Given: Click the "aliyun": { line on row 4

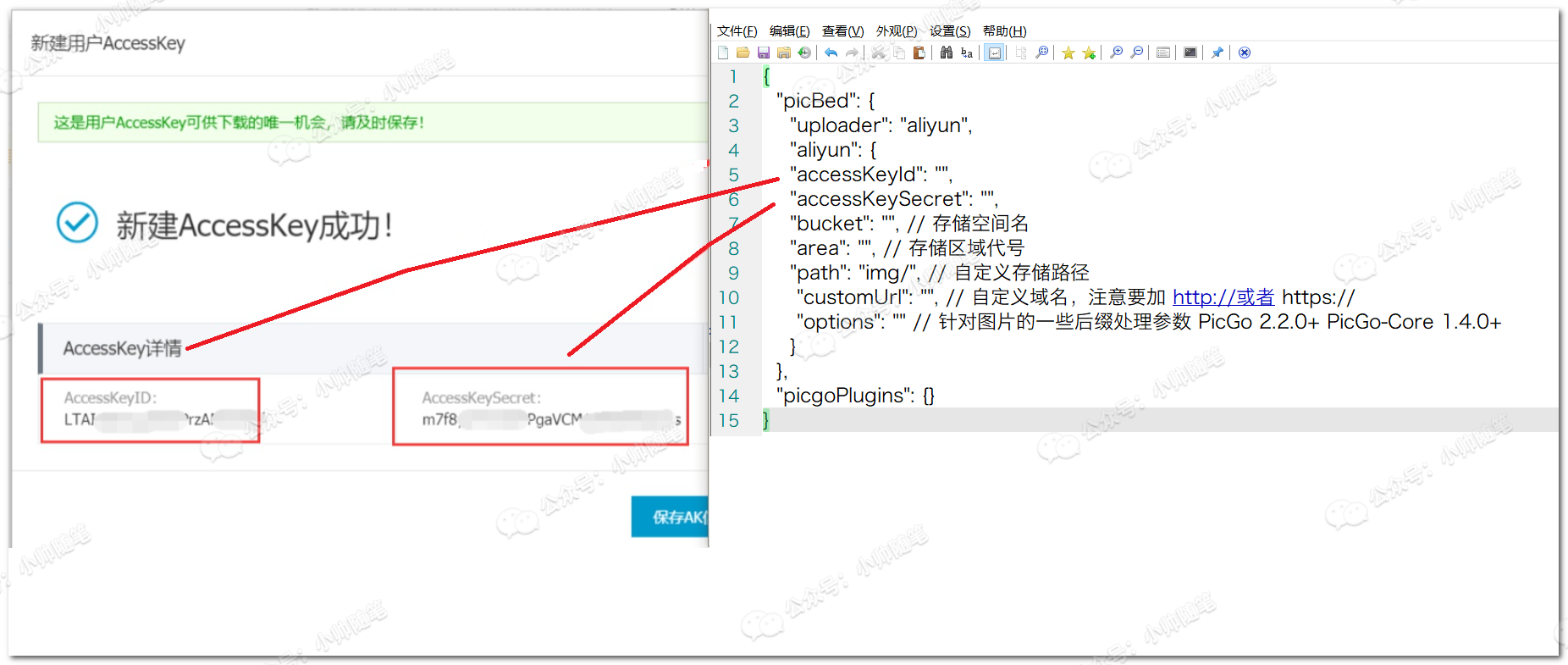Looking at the screenshot, I should click(832, 150).
